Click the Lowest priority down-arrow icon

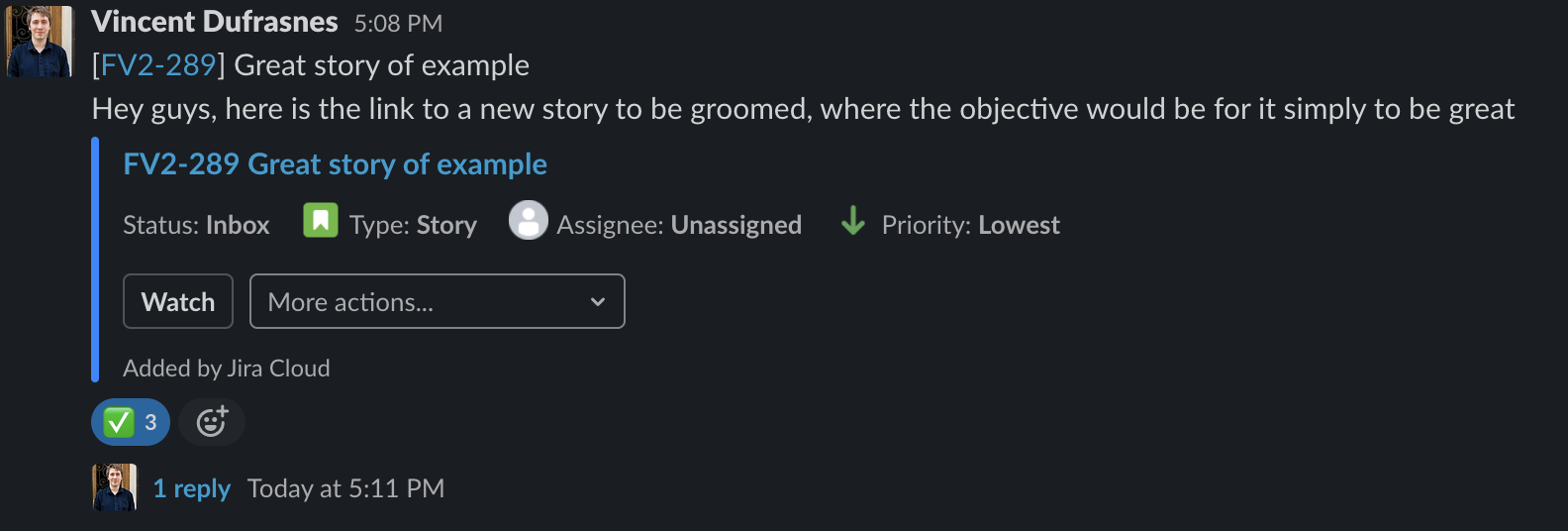(852, 221)
